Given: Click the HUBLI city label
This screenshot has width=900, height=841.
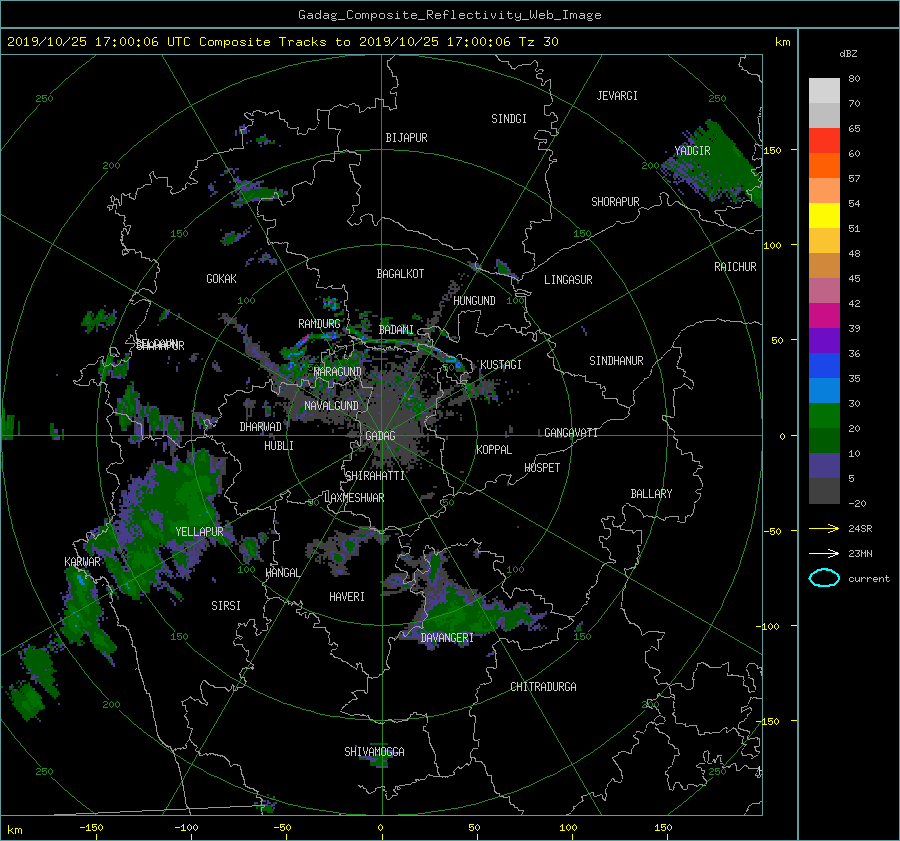Looking at the screenshot, I should 279,446.
